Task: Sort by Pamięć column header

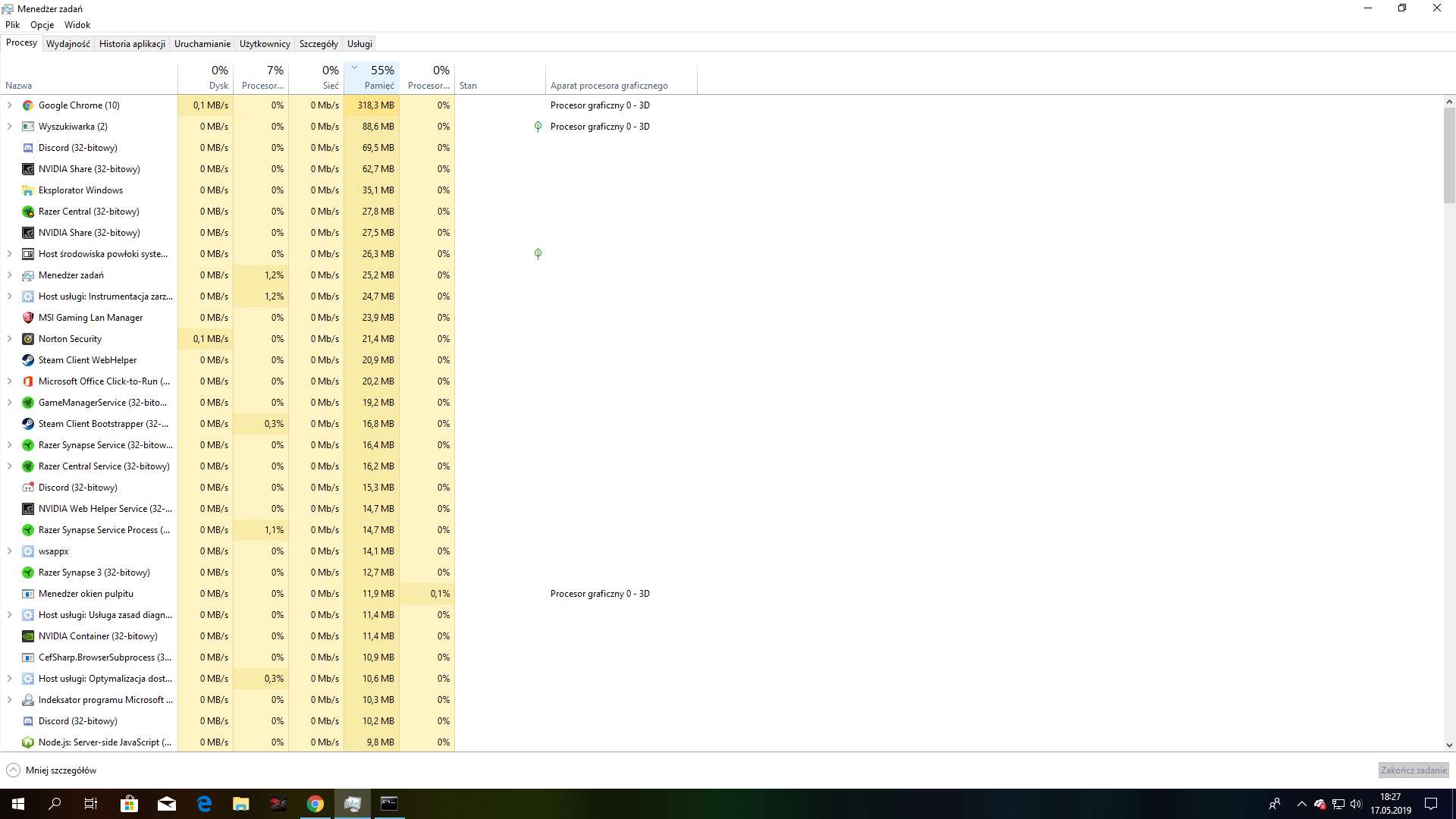Action: click(x=372, y=77)
